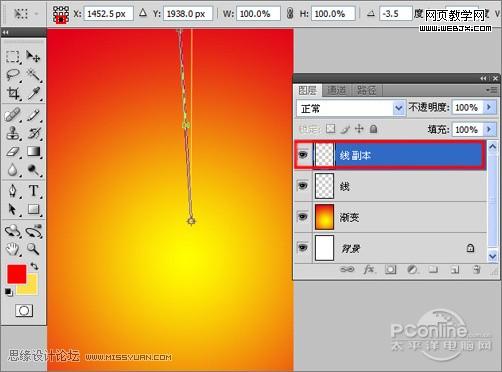Select the Rectangular Marquee tool
The width and height of the screenshot is (502, 372).
tap(13, 56)
